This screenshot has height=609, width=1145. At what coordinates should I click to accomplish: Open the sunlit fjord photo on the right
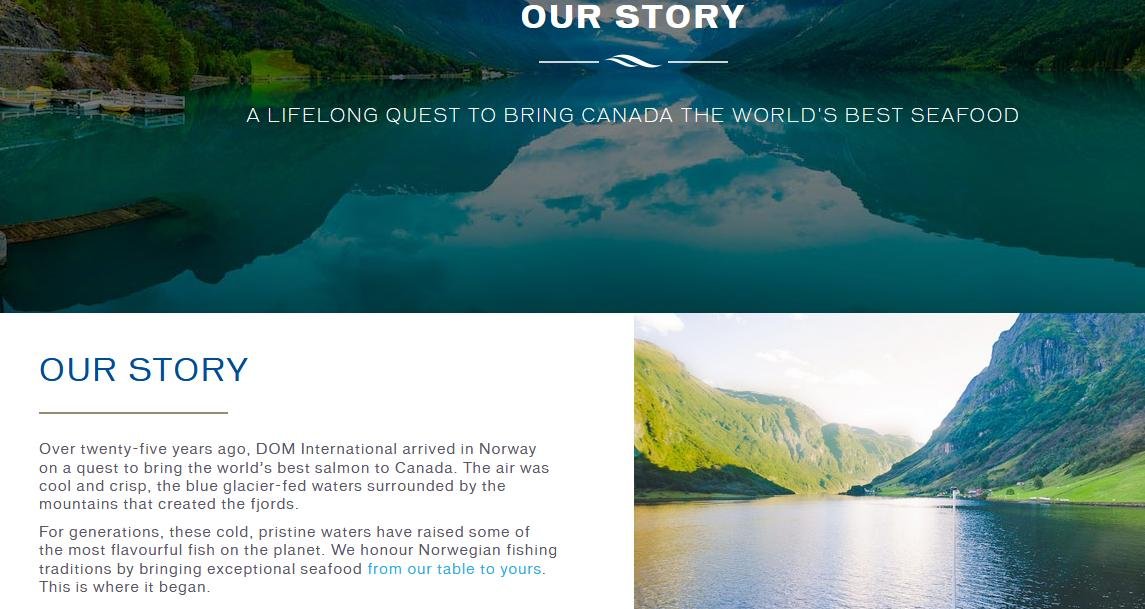point(889,461)
